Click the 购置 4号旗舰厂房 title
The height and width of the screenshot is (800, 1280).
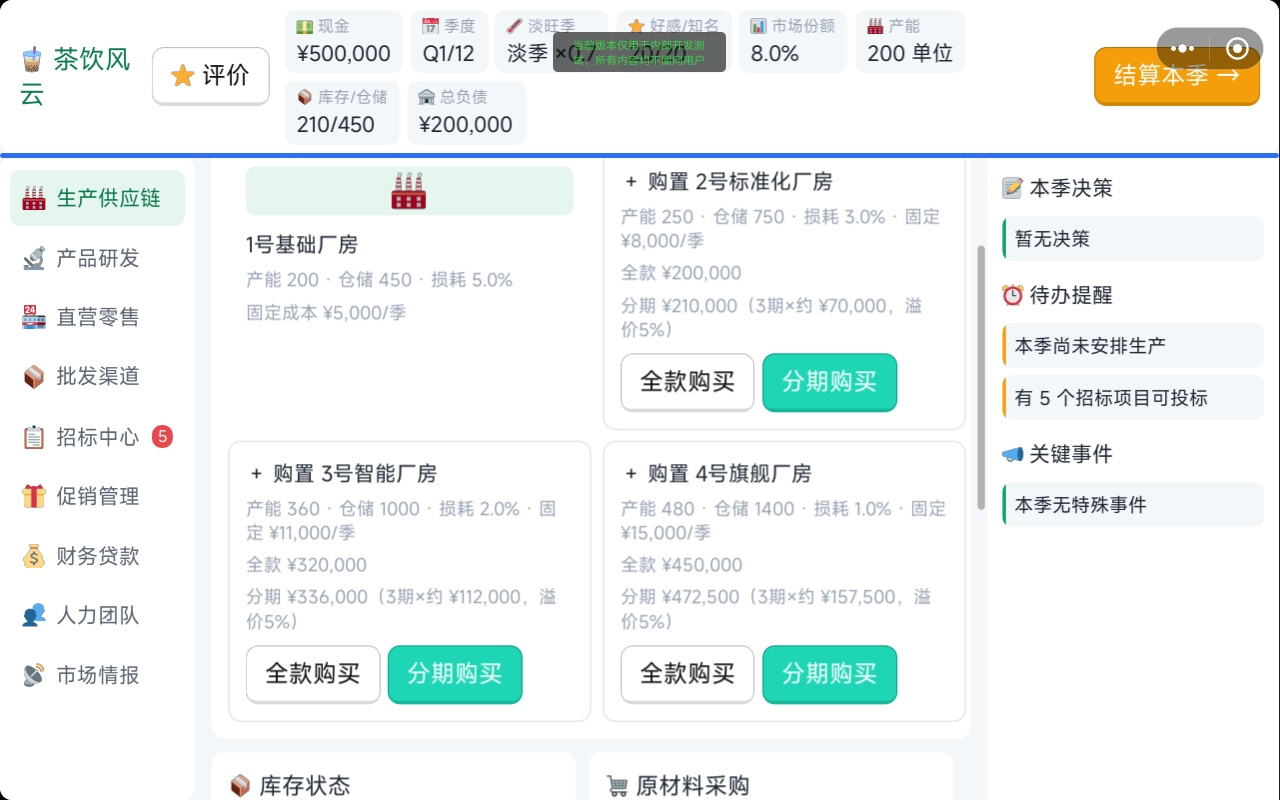(717, 474)
